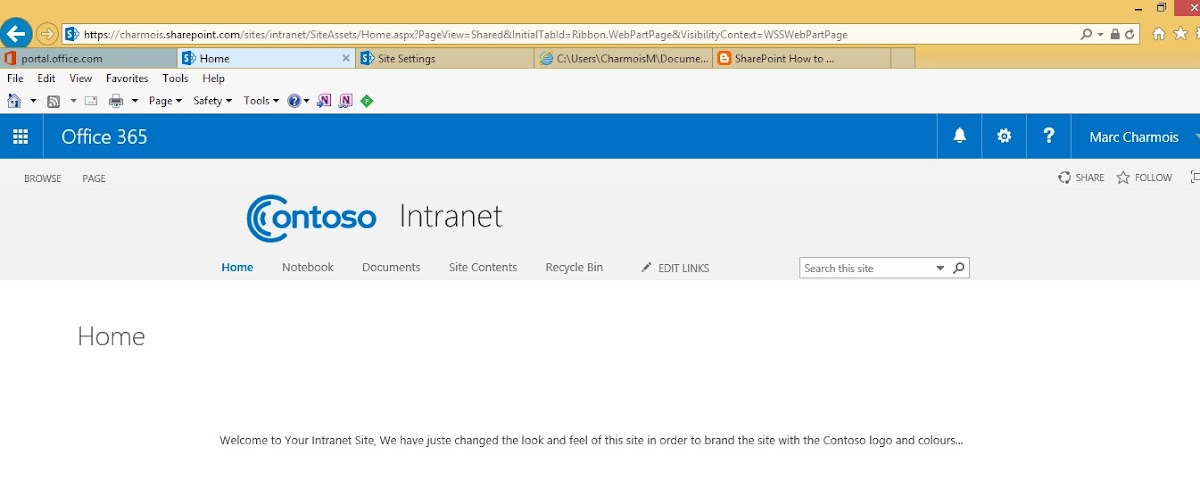Open the Tools menu in menu bar

pyautogui.click(x=175, y=78)
